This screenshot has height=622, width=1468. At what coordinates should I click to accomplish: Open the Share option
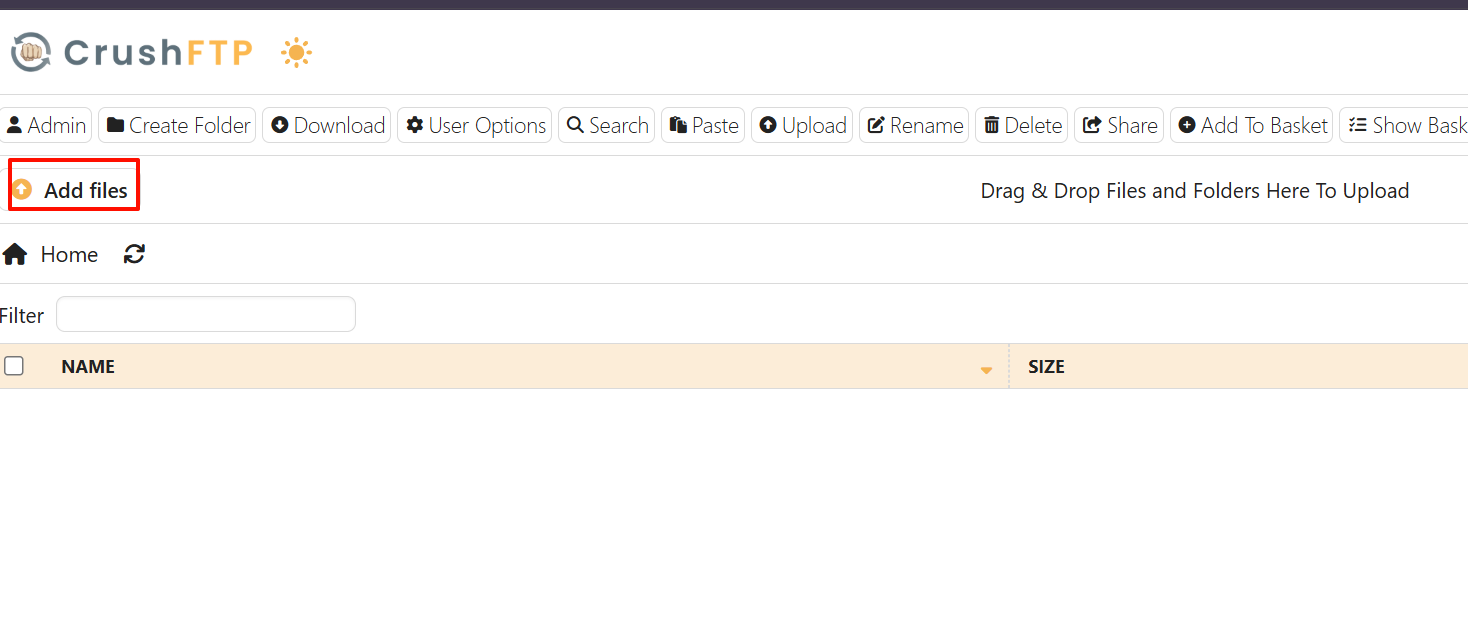click(x=1119, y=125)
